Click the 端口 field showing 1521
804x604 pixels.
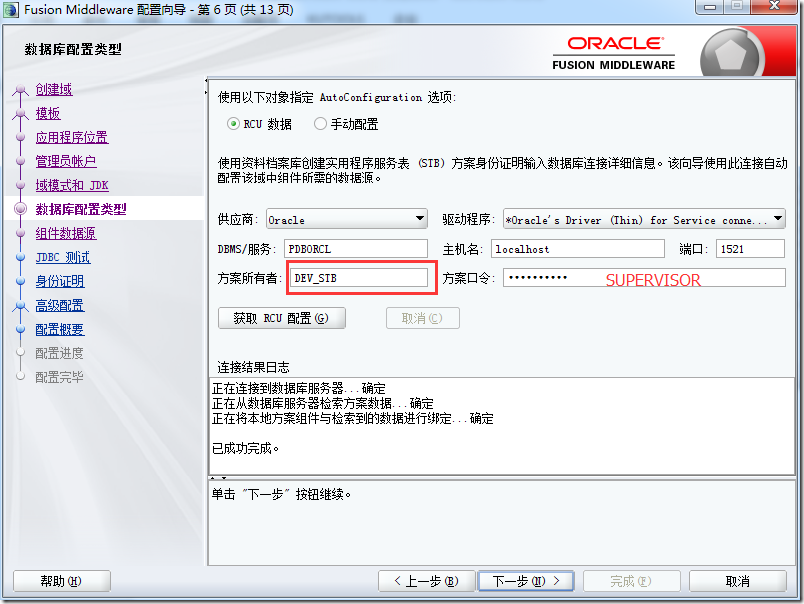point(750,249)
